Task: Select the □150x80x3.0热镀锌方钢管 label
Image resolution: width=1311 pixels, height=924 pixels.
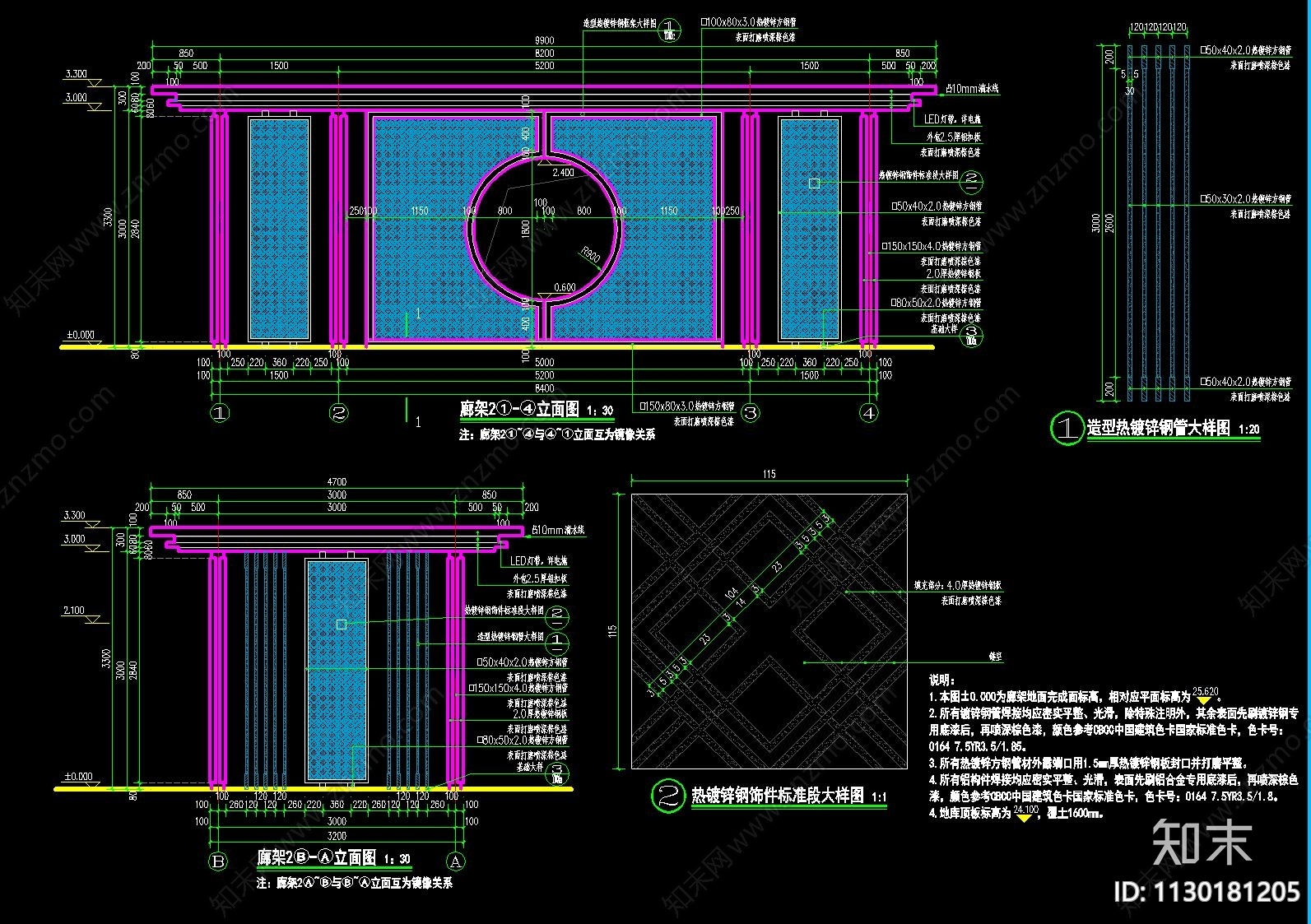Action: 686,406
